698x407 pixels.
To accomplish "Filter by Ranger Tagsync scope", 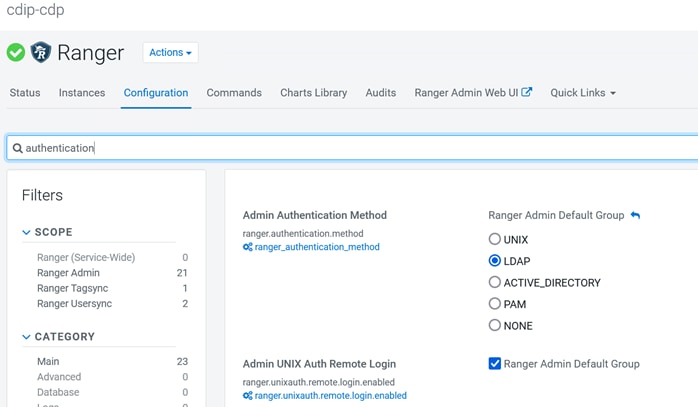I will pyautogui.click(x=73, y=288).
